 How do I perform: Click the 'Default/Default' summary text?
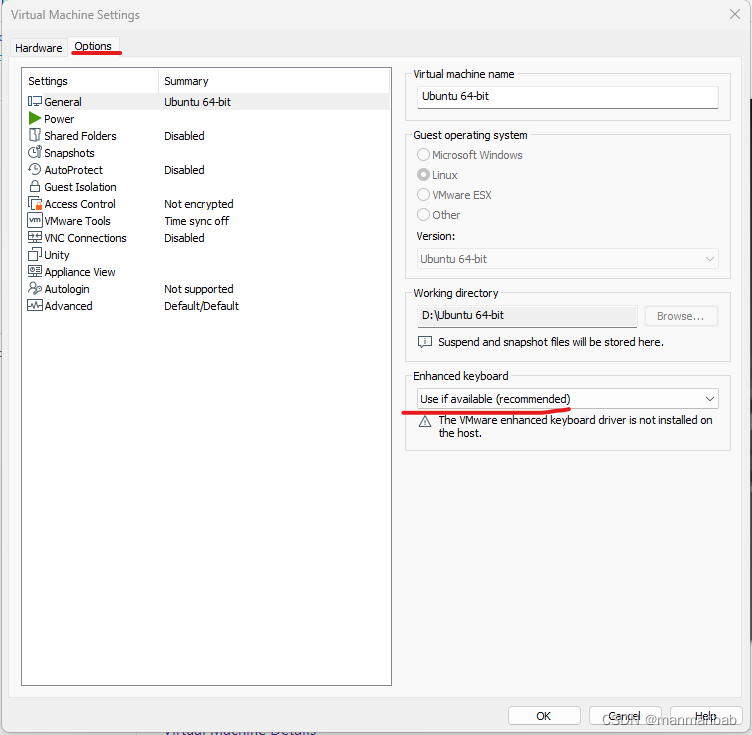coord(201,306)
